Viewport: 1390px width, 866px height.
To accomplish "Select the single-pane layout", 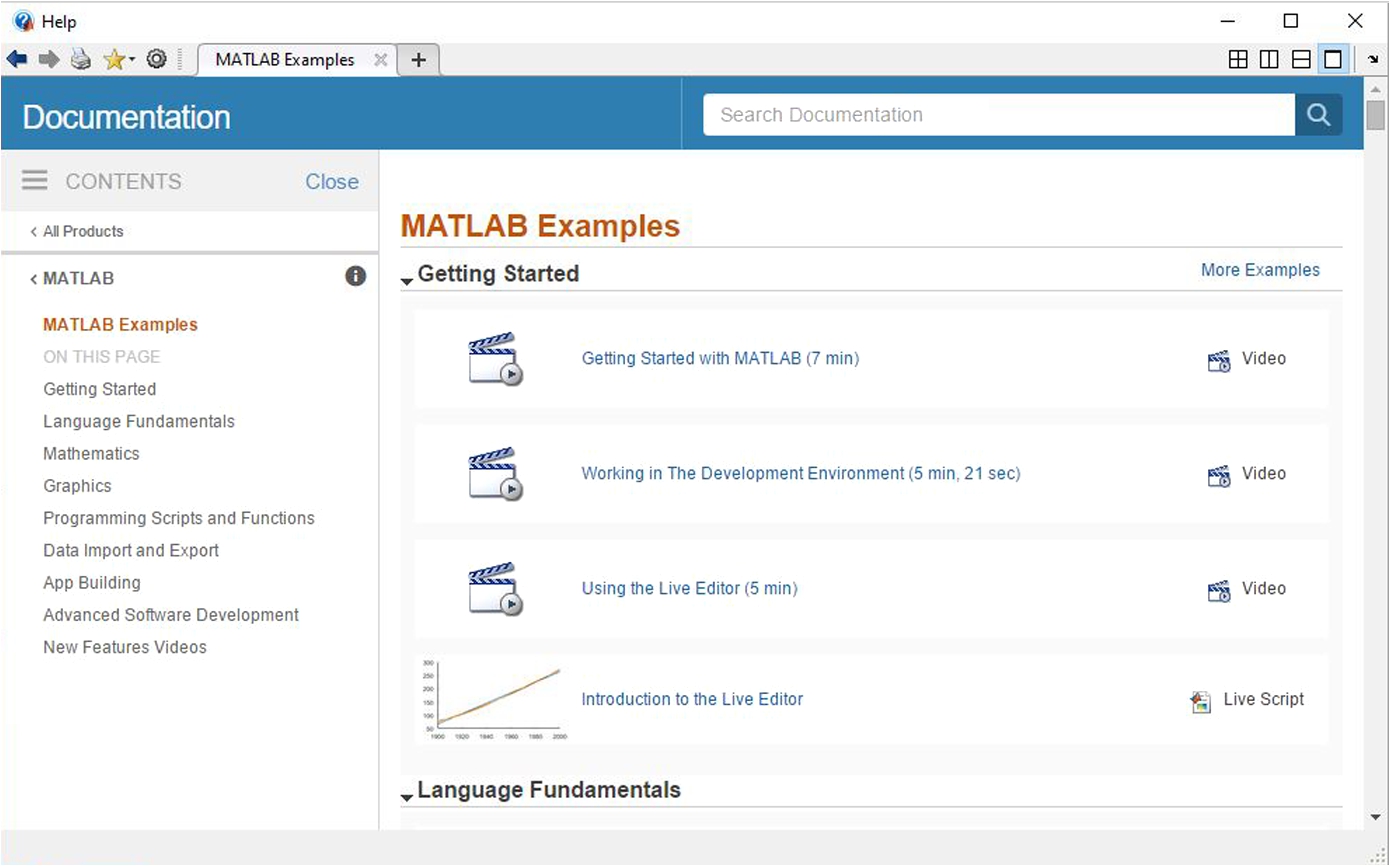I will (x=1333, y=60).
